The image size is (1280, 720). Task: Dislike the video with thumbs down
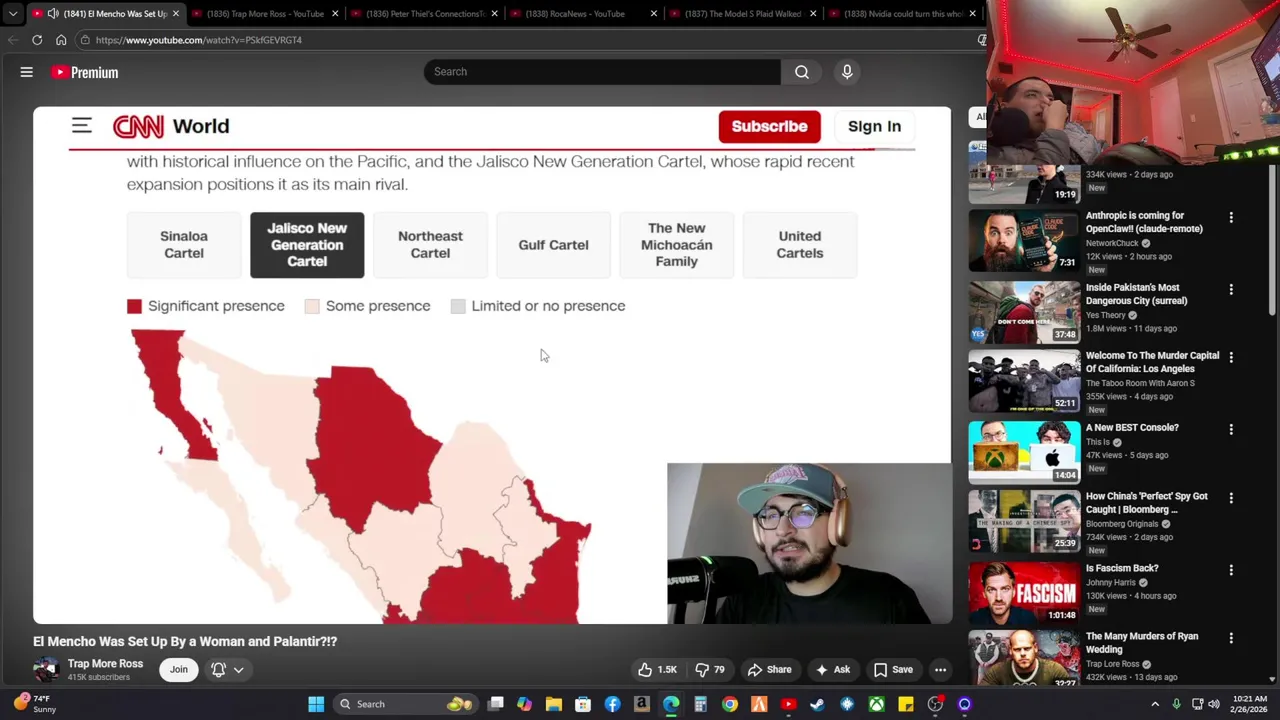(710, 670)
